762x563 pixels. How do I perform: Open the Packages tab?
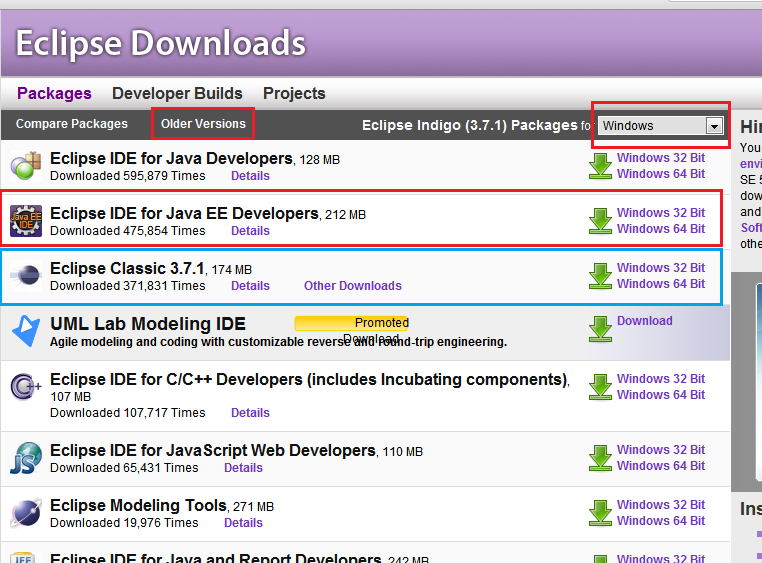[x=54, y=93]
